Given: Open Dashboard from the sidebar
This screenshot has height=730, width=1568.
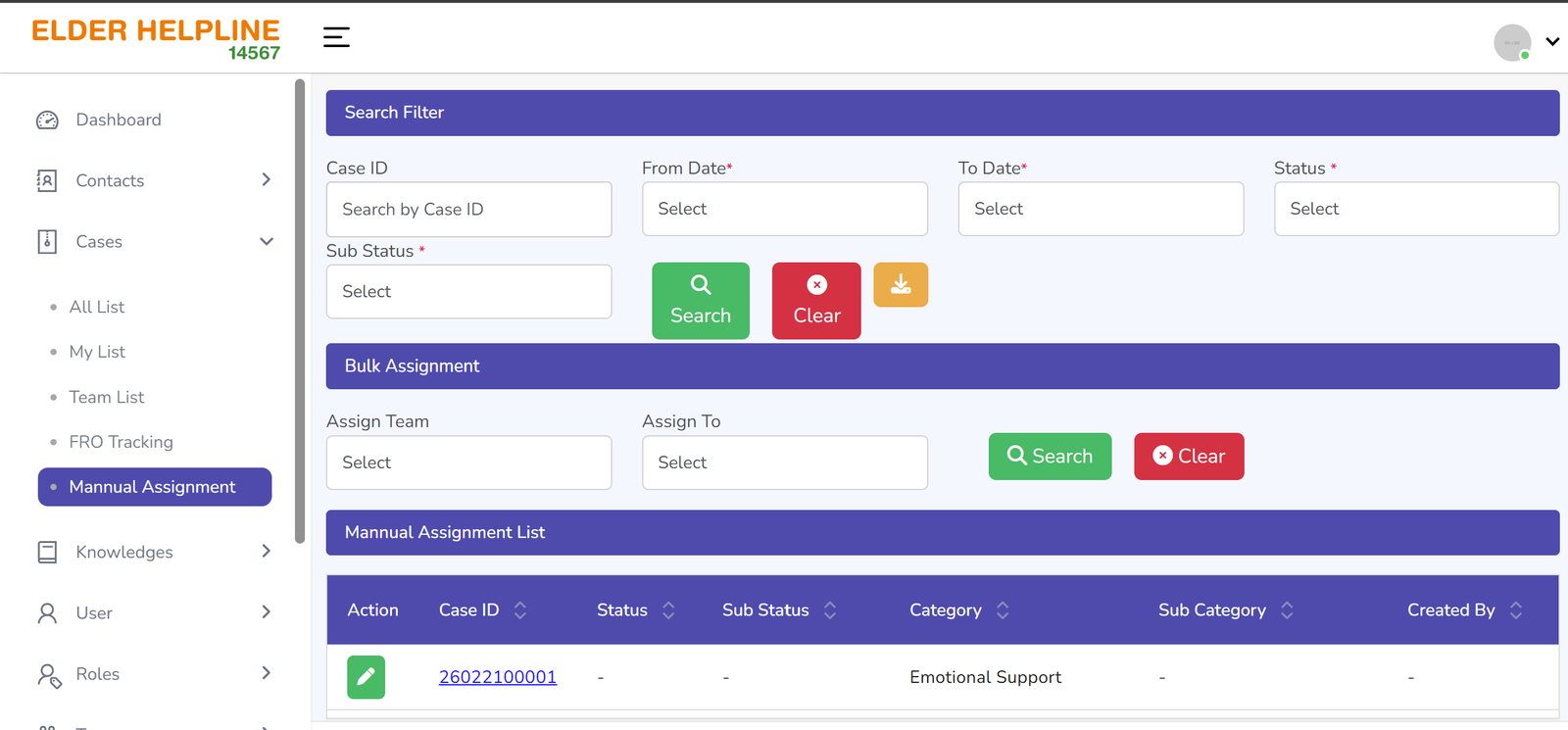Looking at the screenshot, I should click(119, 120).
